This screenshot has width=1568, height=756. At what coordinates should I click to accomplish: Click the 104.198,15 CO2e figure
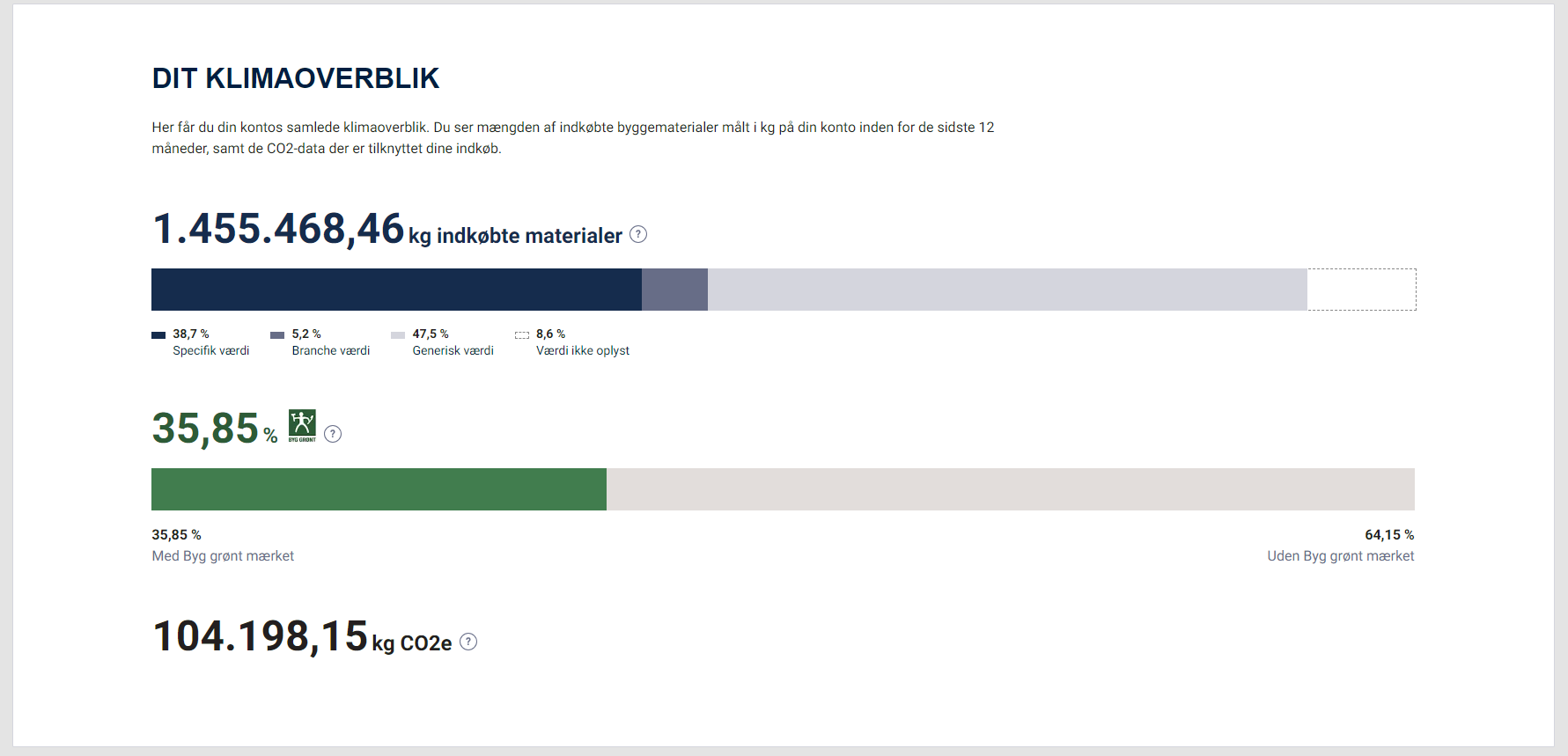[x=260, y=636]
